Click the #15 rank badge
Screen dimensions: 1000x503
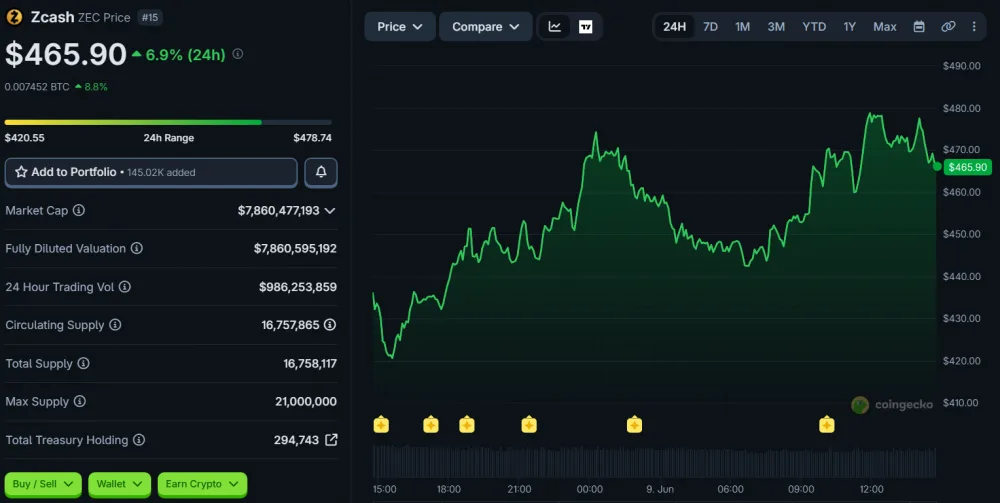point(150,17)
